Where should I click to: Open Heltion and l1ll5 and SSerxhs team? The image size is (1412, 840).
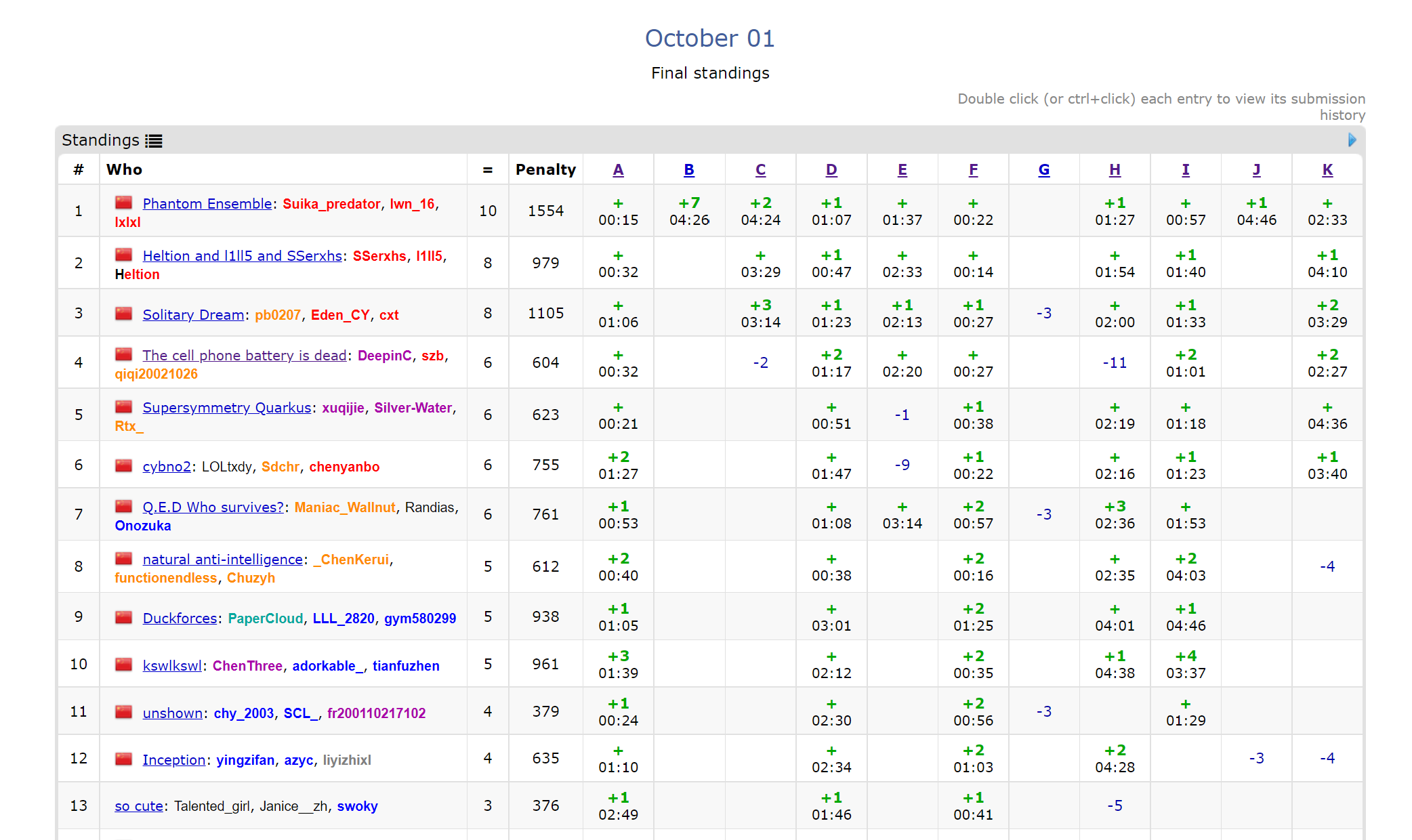[242, 256]
